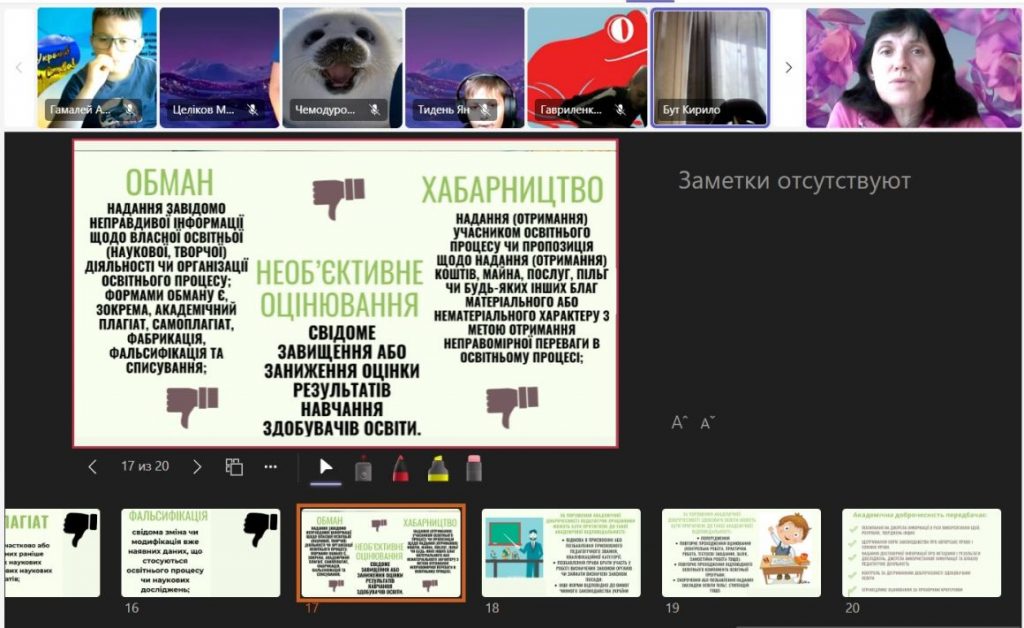Click the seal avatar tile of Чемодуро
This screenshot has height=628, width=1024.
342,68
